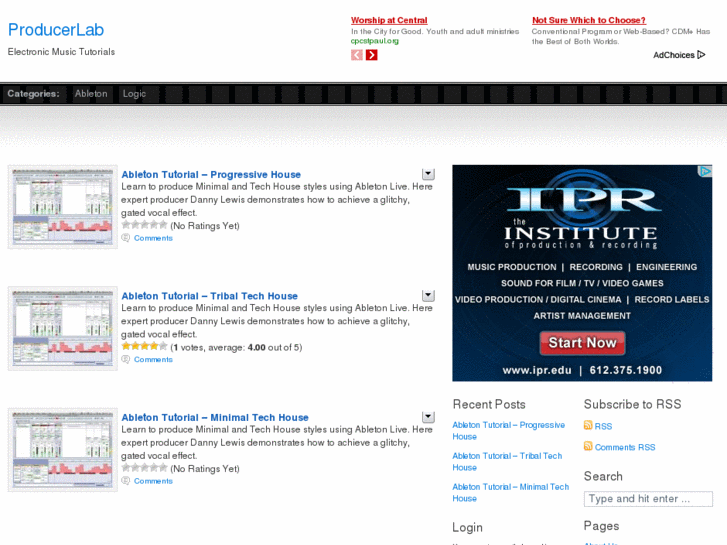Open Progressive House tutorial thumbnail
The image size is (727, 545).
63,207
